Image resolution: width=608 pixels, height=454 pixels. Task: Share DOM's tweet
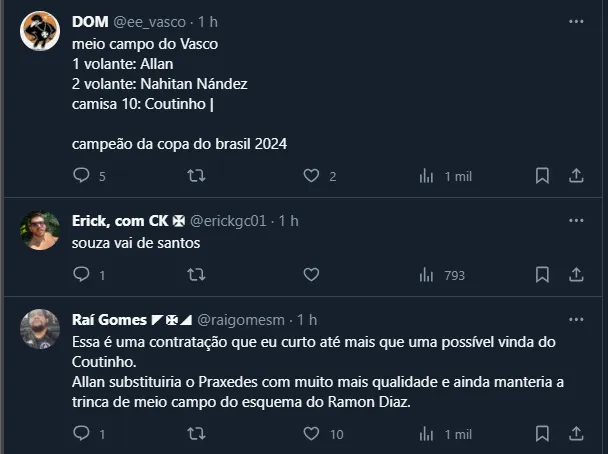[576, 176]
